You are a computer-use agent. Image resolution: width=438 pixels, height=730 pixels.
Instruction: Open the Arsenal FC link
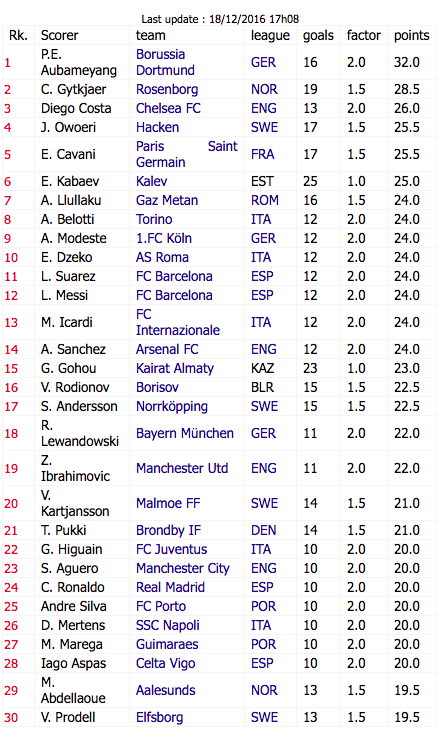pyautogui.click(x=167, y=349)
